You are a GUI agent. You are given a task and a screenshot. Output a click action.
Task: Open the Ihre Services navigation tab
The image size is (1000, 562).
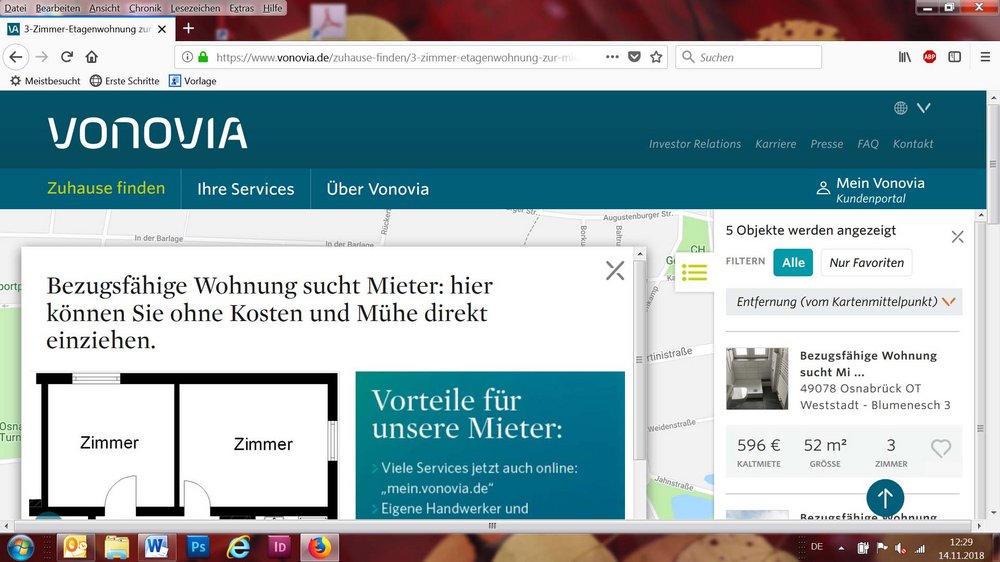point(246,189)
